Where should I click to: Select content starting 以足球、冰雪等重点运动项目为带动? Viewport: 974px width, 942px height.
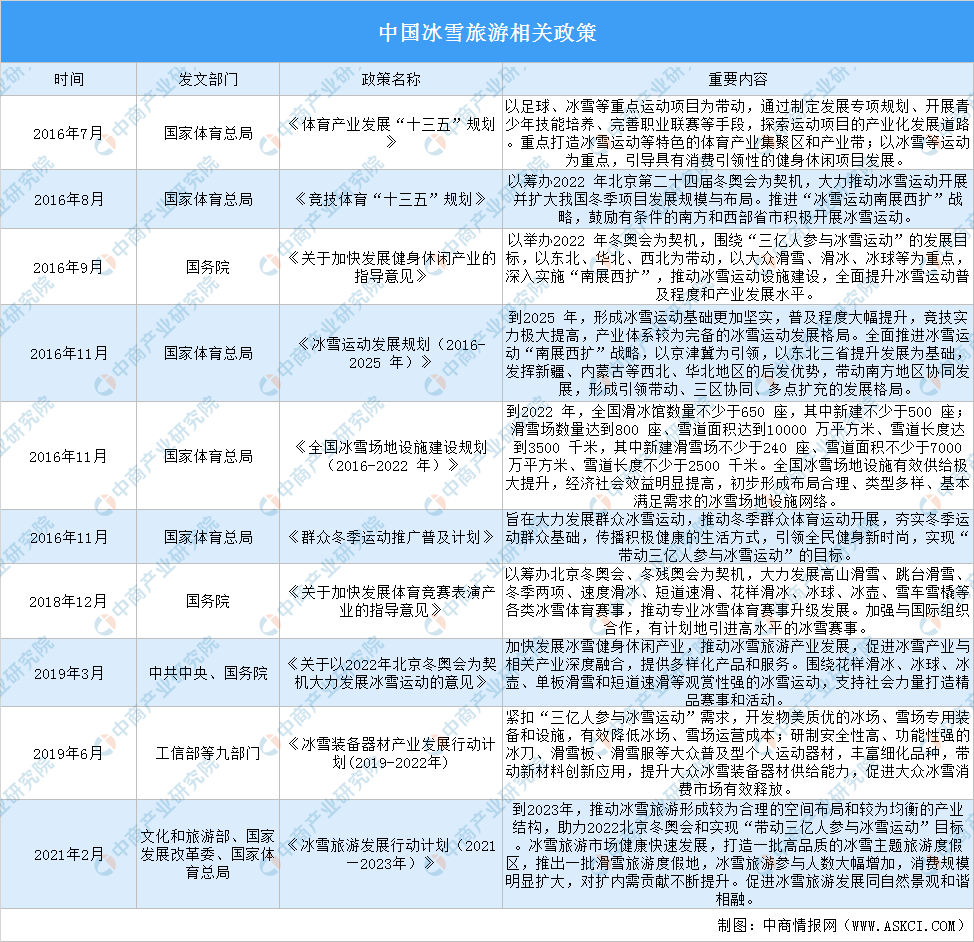pos(737,133)
